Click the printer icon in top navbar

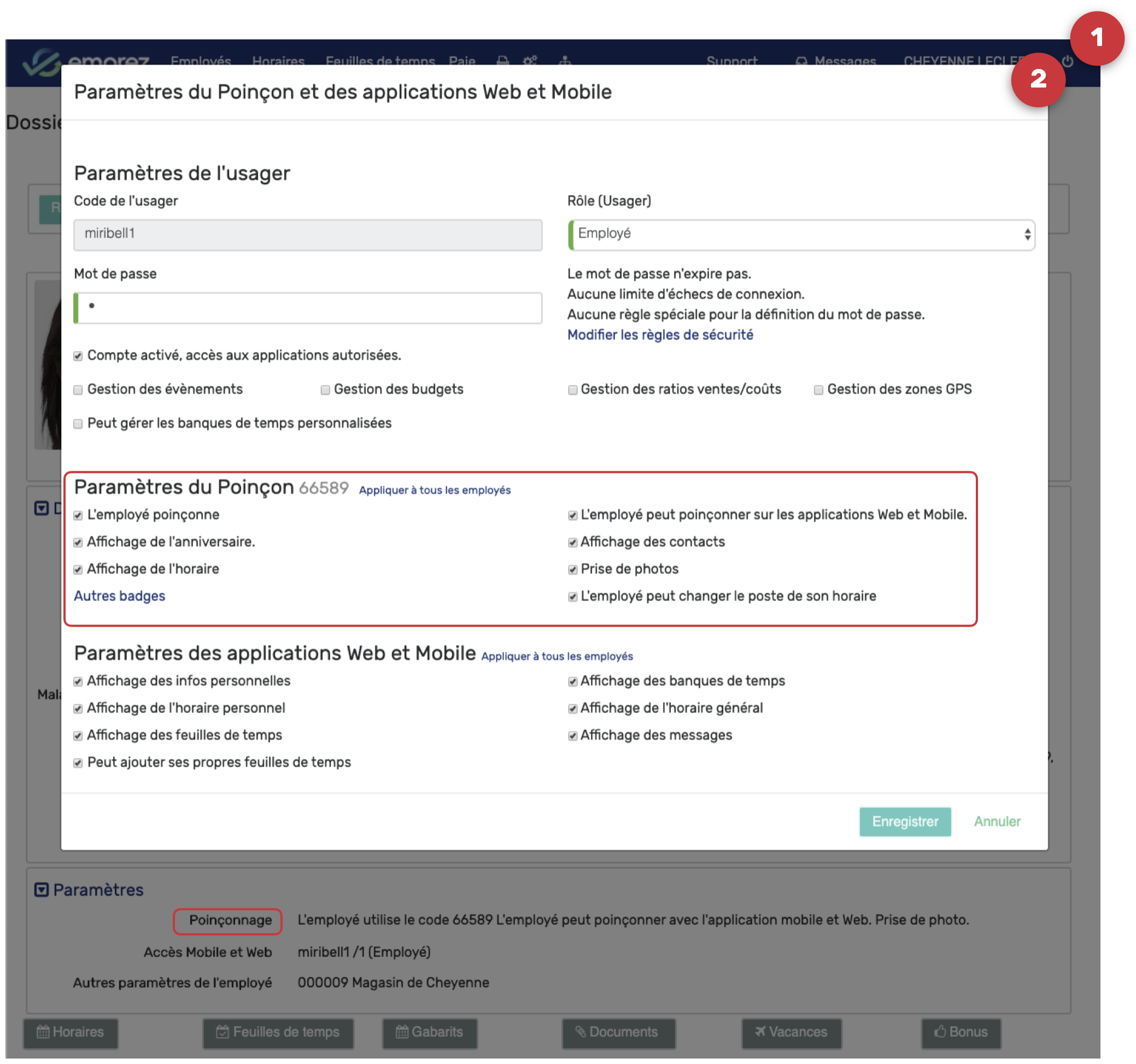[502, 61]
